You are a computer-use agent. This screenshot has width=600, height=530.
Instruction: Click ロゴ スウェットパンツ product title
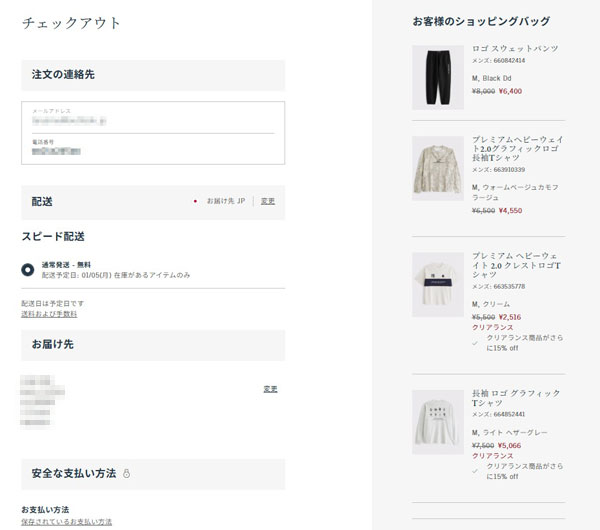coord(515,48)
